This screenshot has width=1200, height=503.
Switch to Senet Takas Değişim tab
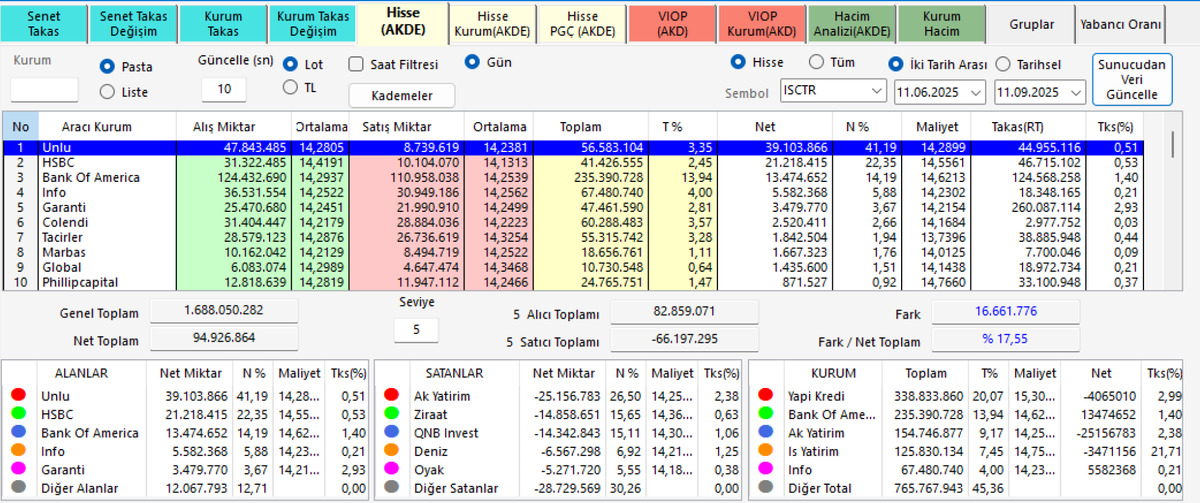coord(133,24)
